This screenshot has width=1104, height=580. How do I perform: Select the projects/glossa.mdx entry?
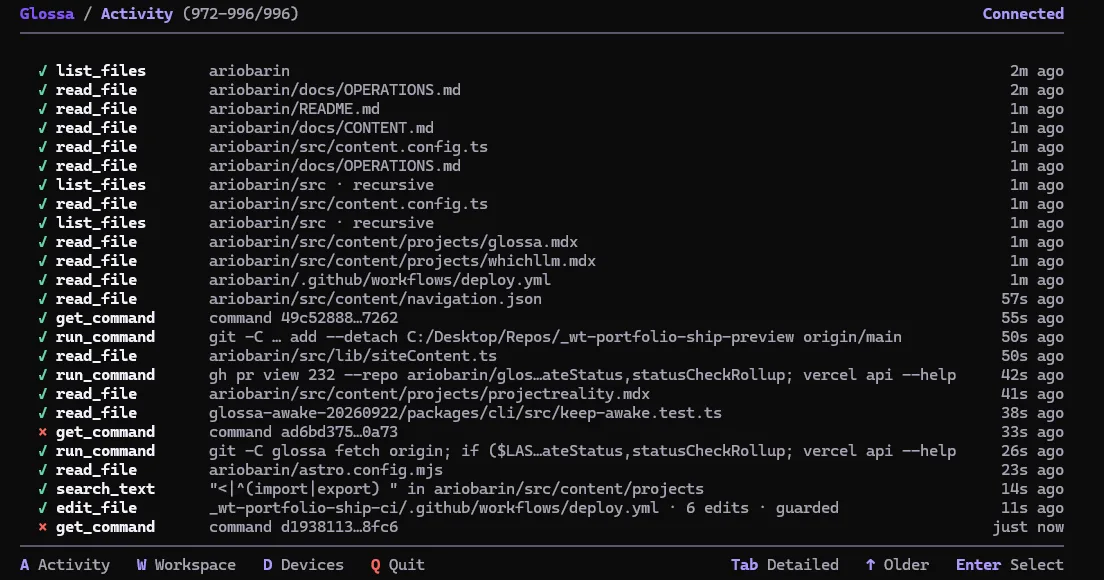point(551,242)
